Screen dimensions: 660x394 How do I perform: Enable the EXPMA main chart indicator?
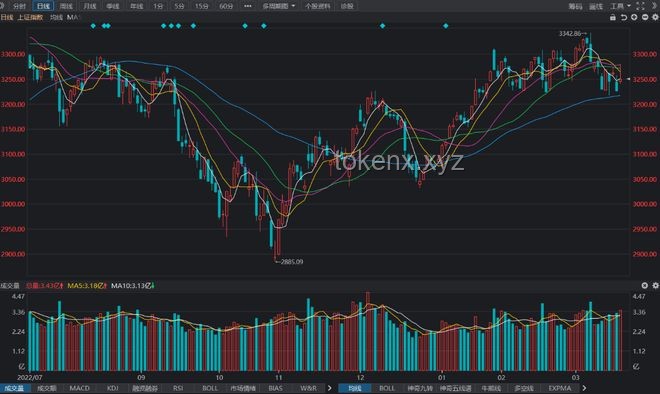[559, 388]
